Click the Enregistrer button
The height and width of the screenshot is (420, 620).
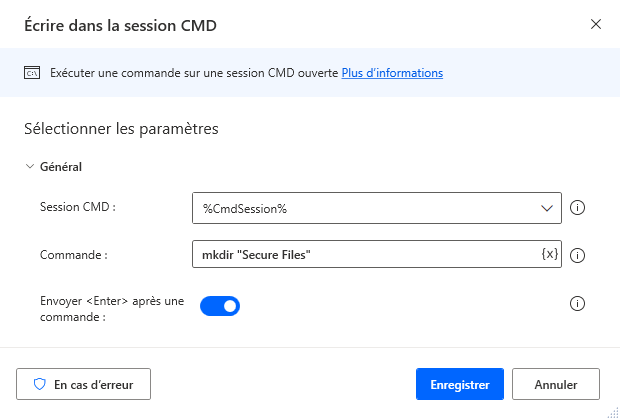click(459, 383)
